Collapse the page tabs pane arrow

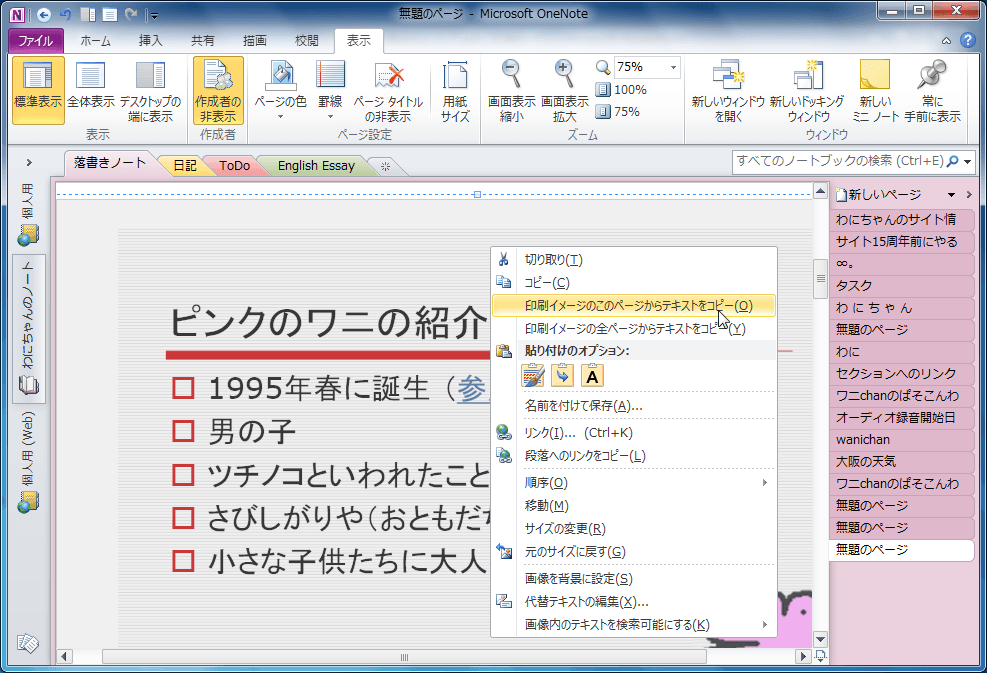[x=969, y=195]
